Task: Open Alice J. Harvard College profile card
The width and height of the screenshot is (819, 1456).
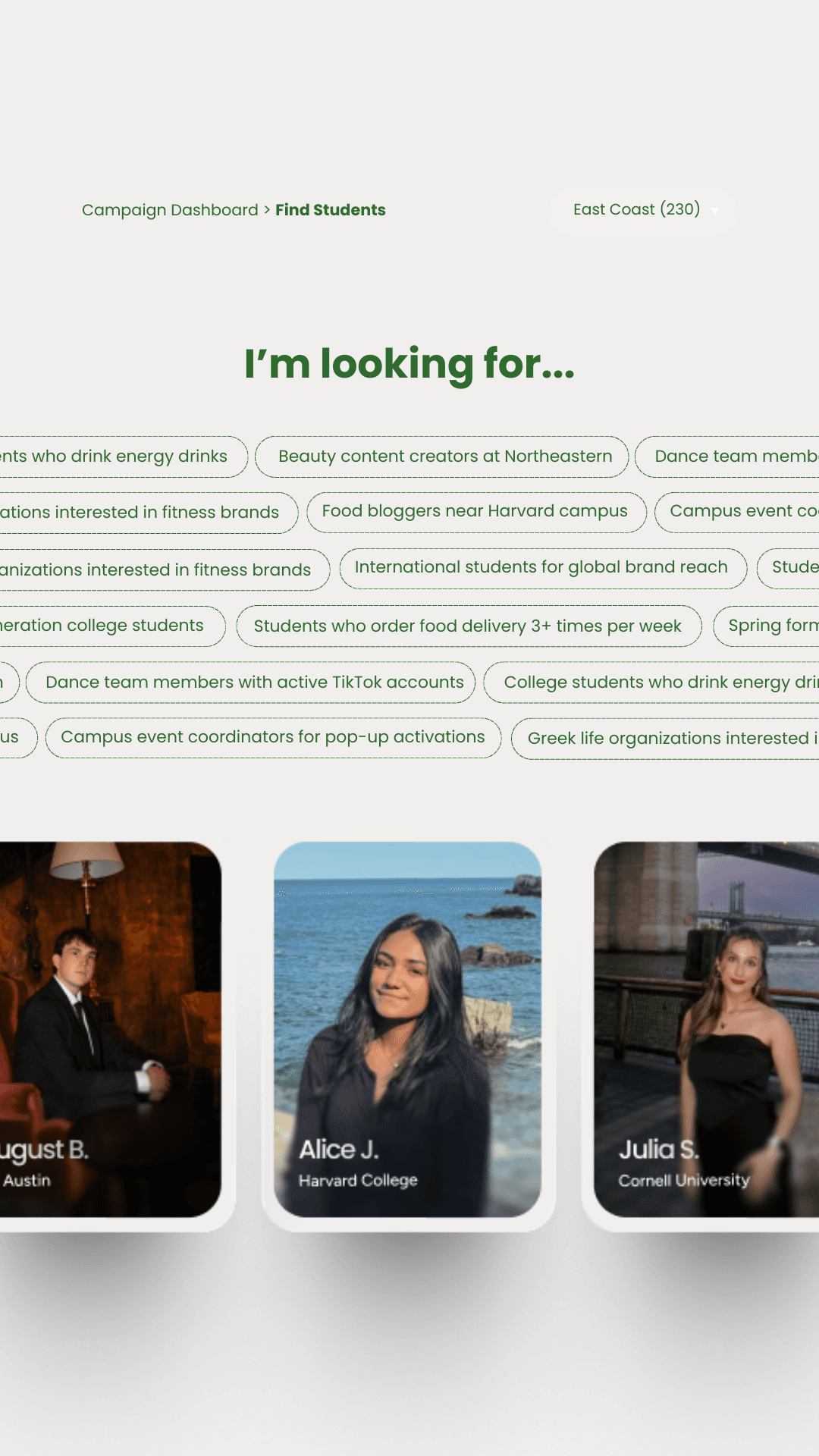Action: (408, 1029)
